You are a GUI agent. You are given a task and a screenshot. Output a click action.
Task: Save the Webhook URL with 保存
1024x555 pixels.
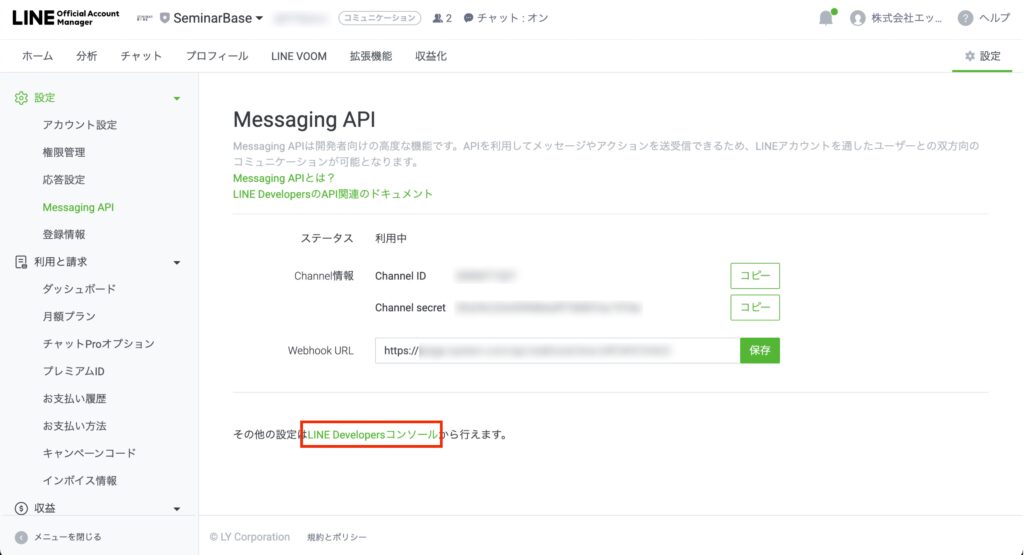(x=759, y=350)
